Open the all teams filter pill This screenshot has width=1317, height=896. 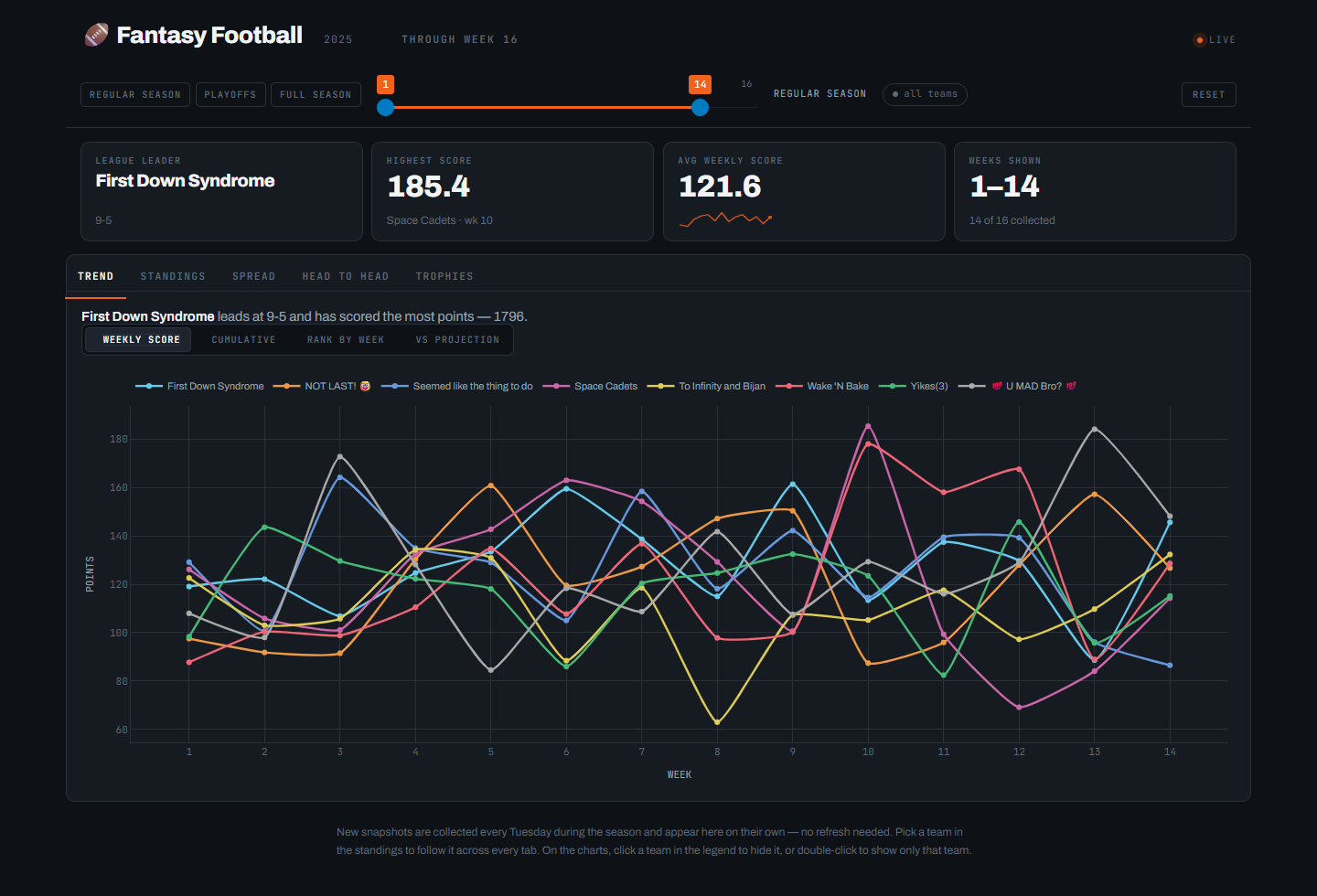point(925,94)
